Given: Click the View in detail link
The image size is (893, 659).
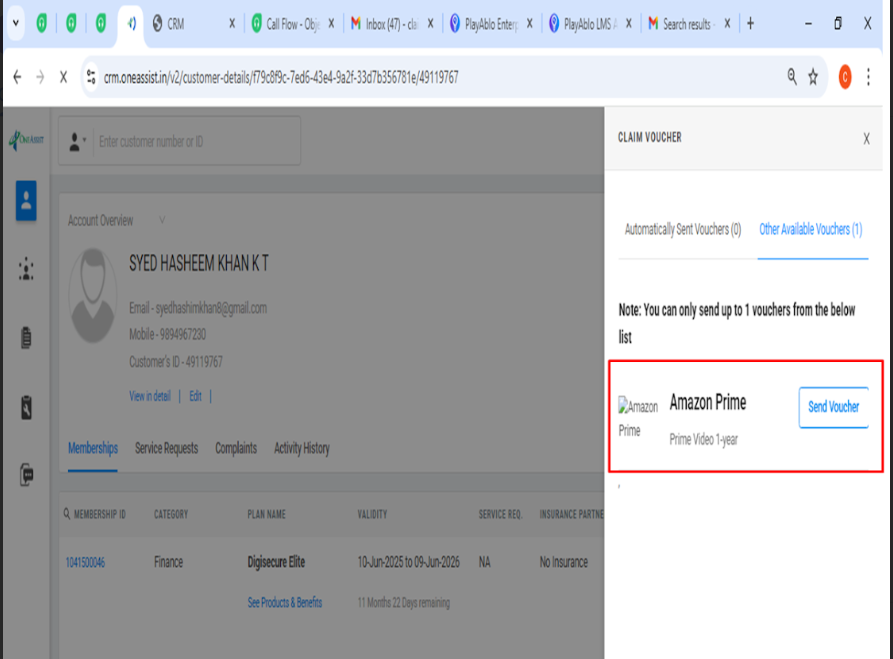Looking at the screenshot, I should pos(150,396).
